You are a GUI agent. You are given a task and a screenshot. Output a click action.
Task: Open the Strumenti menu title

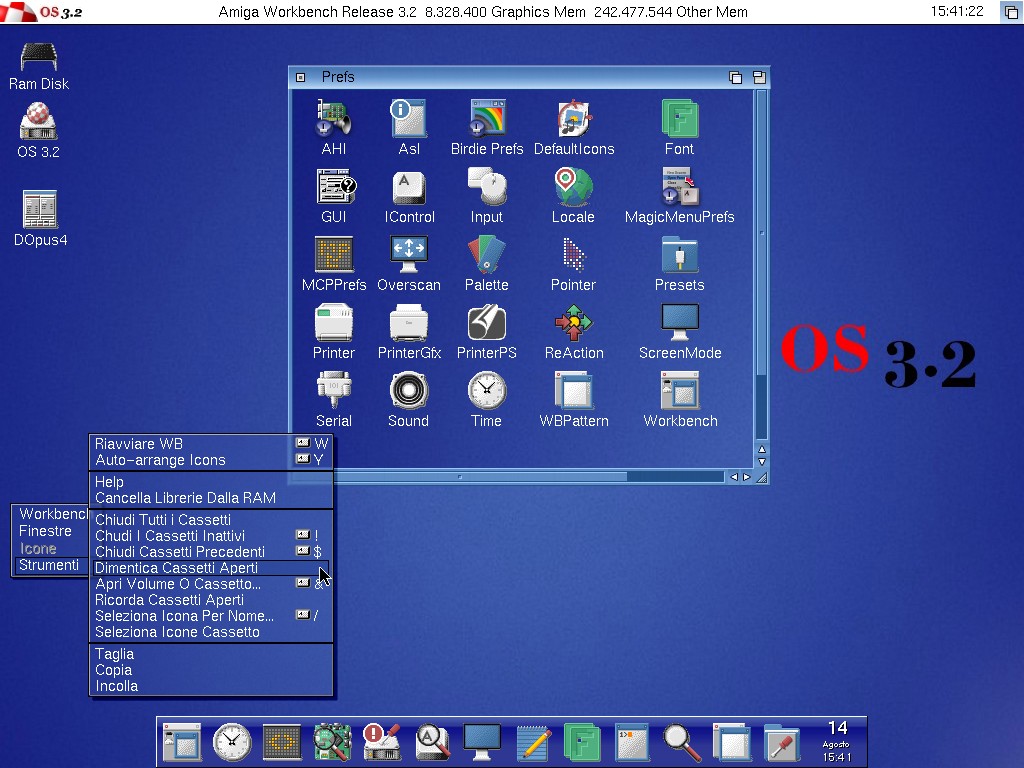[x=49, y=565]
